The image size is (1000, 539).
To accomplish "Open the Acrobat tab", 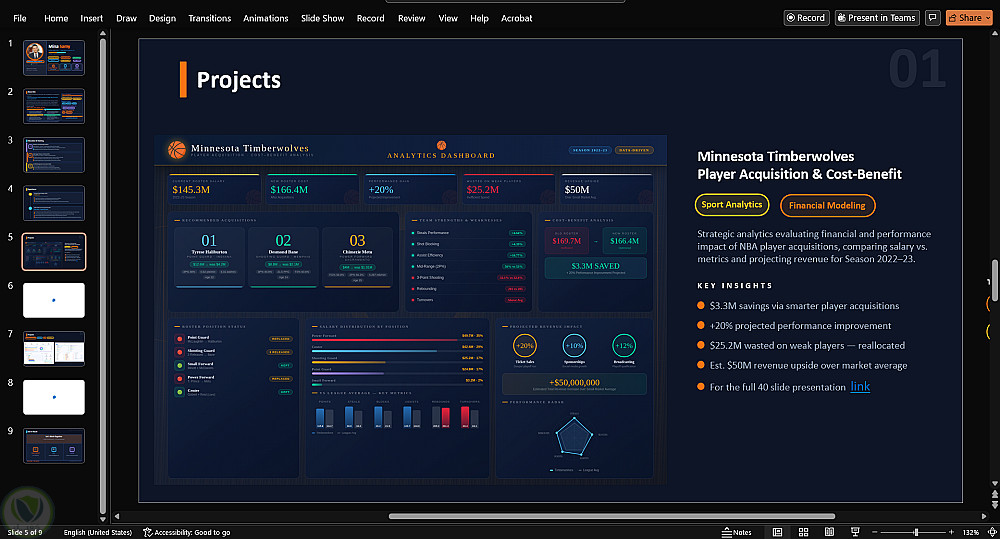I will pos(516,18).
